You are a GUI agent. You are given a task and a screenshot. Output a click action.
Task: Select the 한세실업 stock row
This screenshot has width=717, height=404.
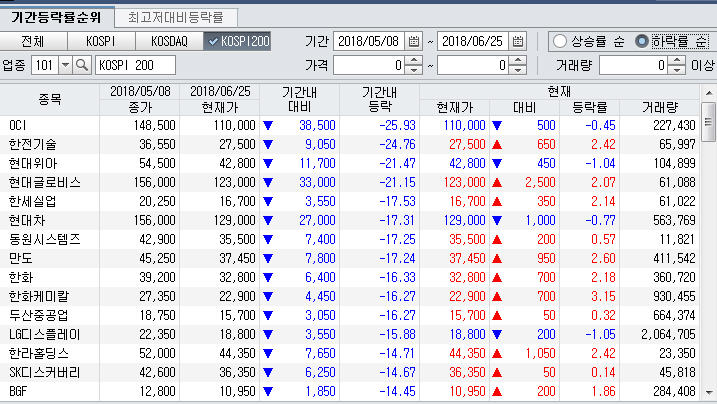[350, 201]
